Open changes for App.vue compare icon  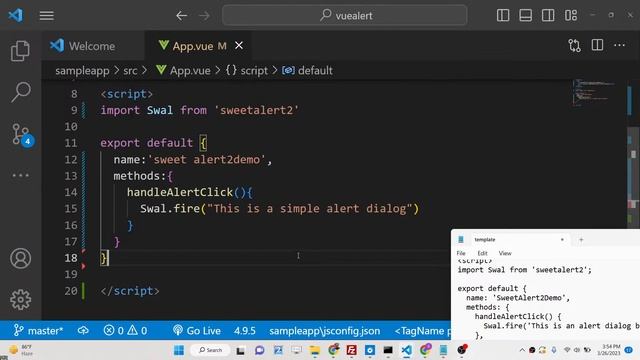tap(574, 45)
